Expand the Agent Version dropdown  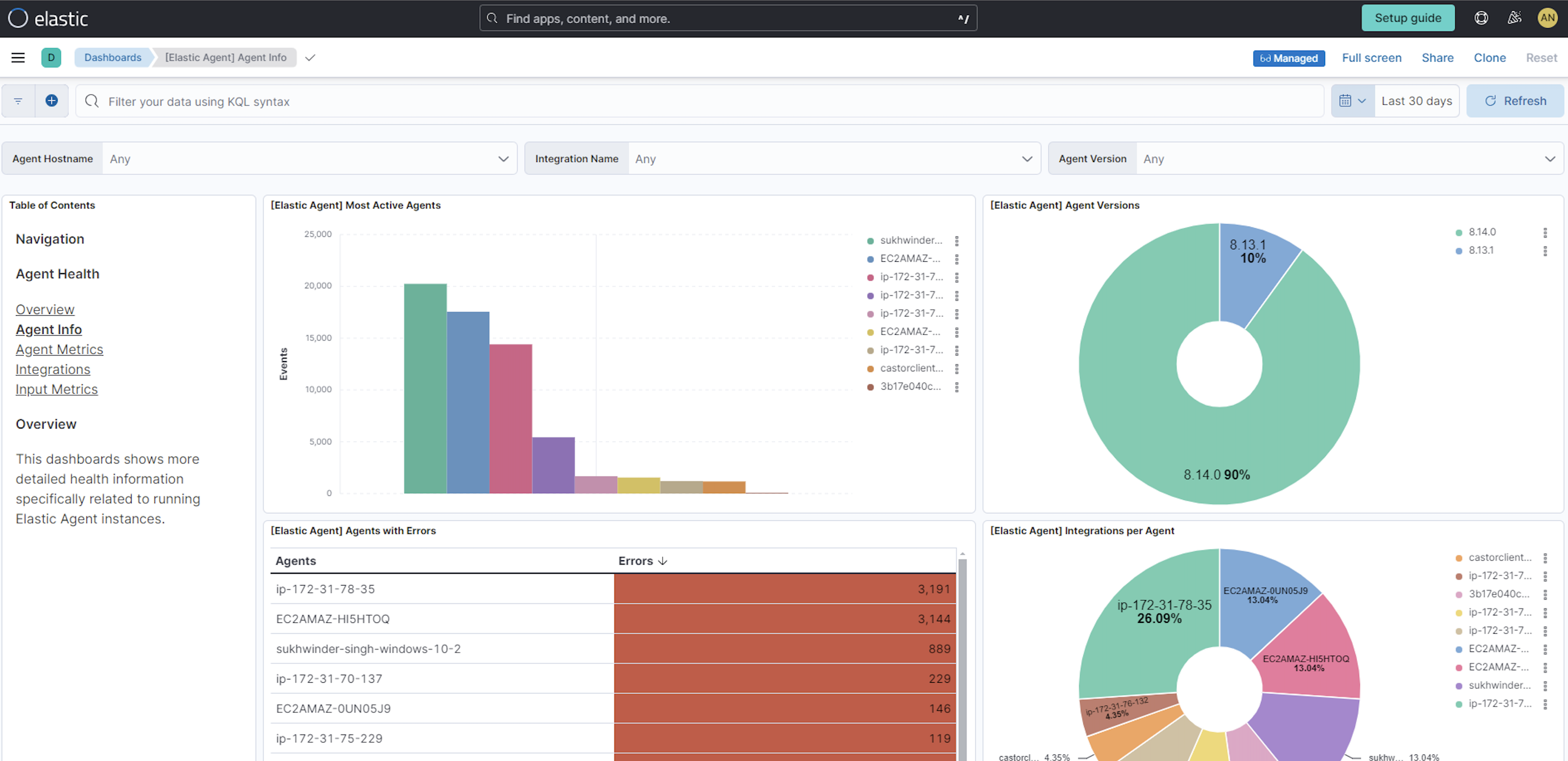tap(1550, 158)
